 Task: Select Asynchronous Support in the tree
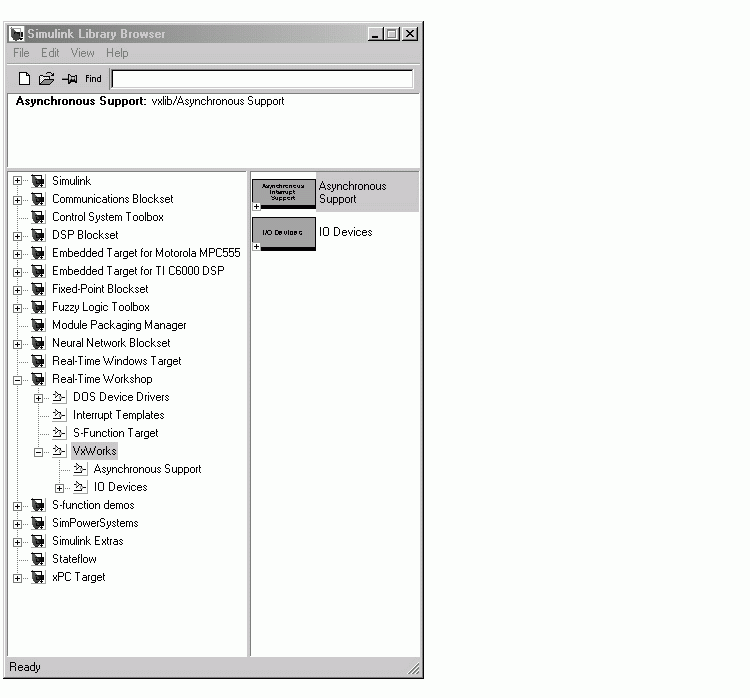(x=147, y=469)
